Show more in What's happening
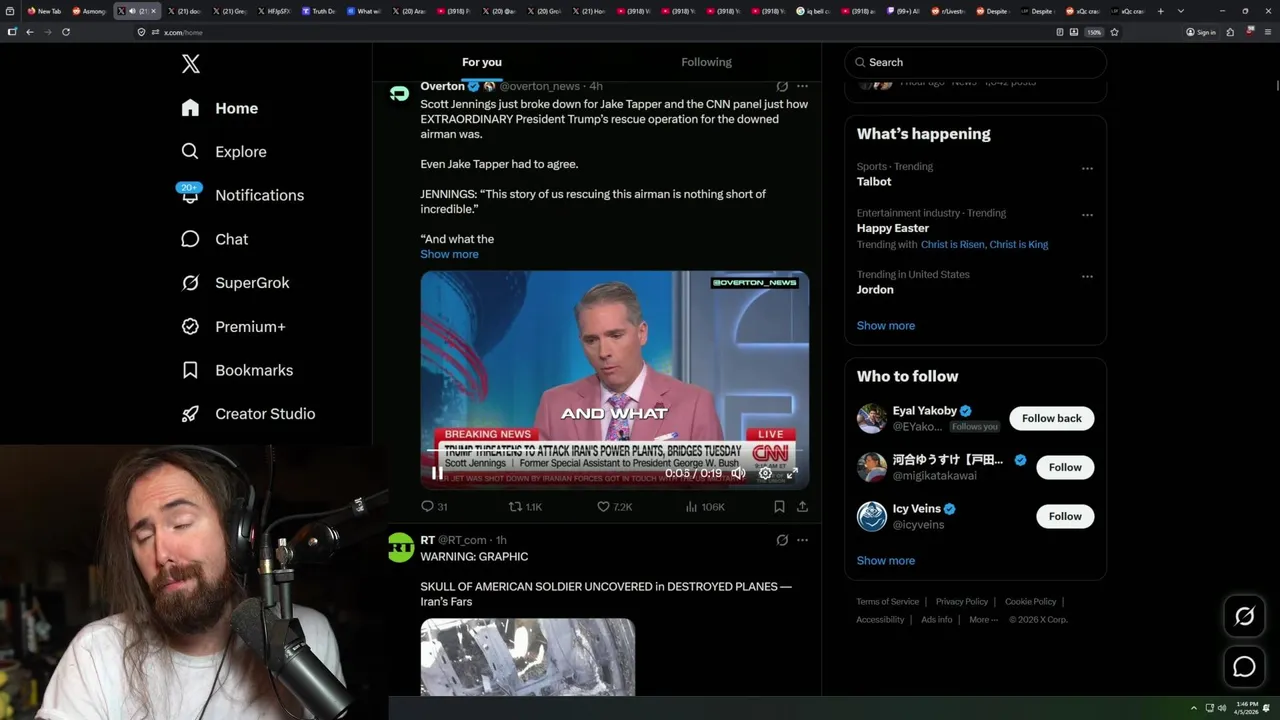The width and height of the screenshot is (1280, 720). [886, 326]
